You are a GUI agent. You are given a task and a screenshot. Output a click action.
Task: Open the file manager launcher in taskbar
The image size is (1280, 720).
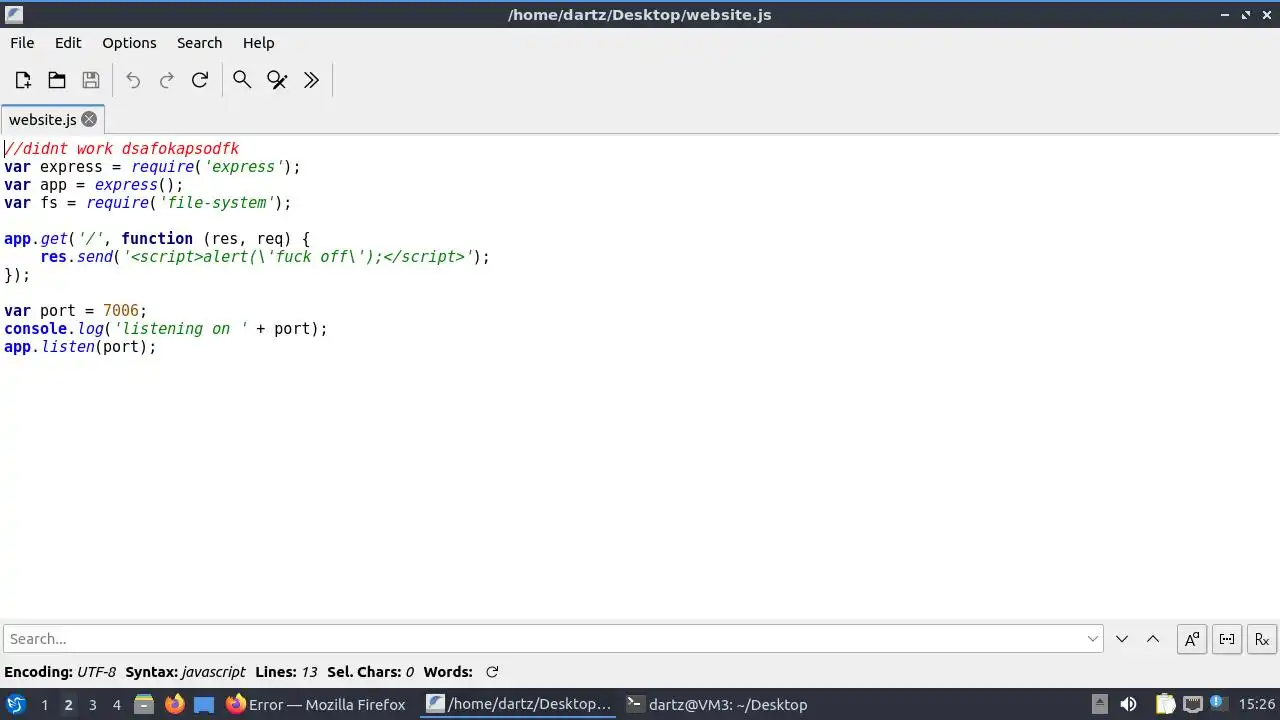(144, 704)
